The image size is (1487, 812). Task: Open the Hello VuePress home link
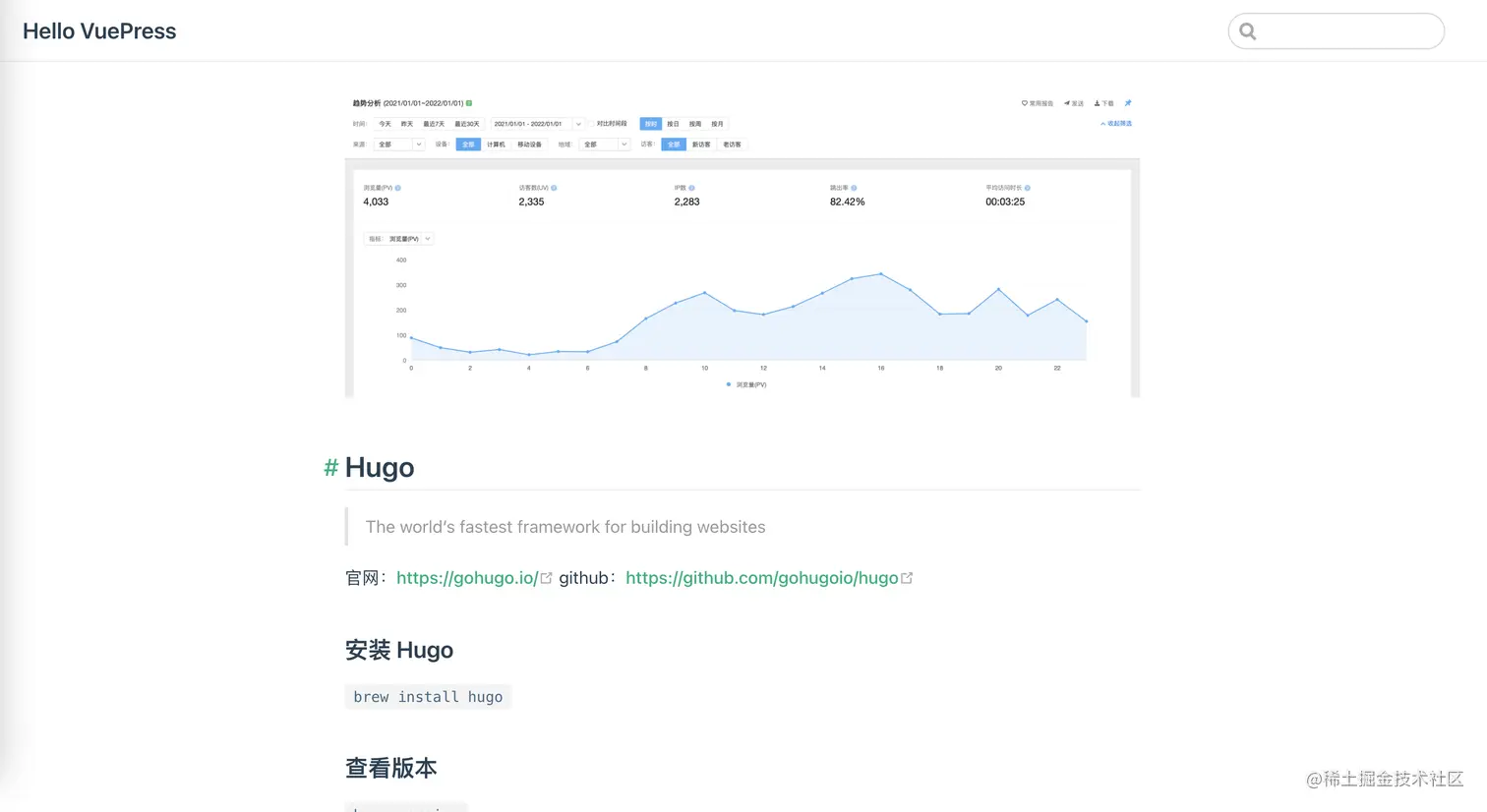pos(99,30)
